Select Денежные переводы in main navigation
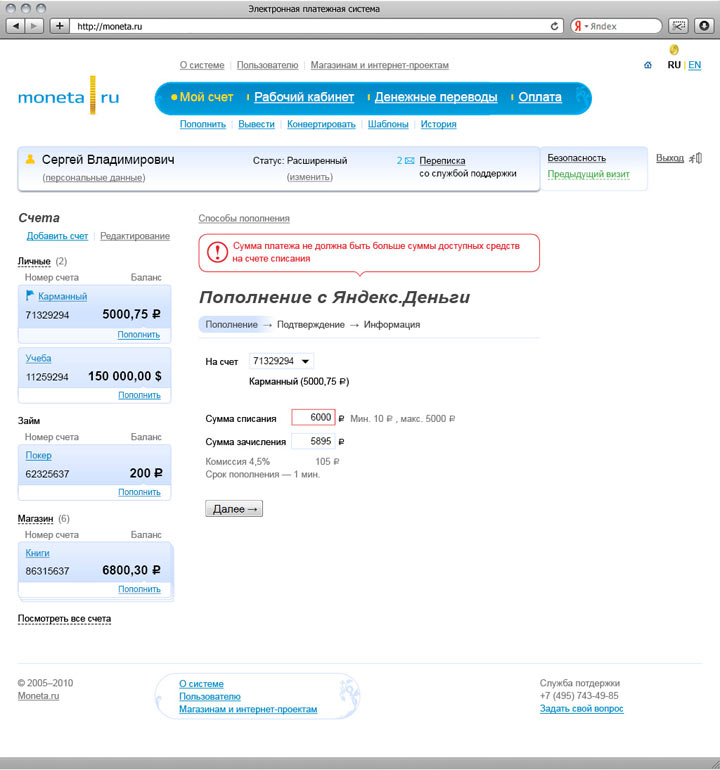 tap(435, 97)
